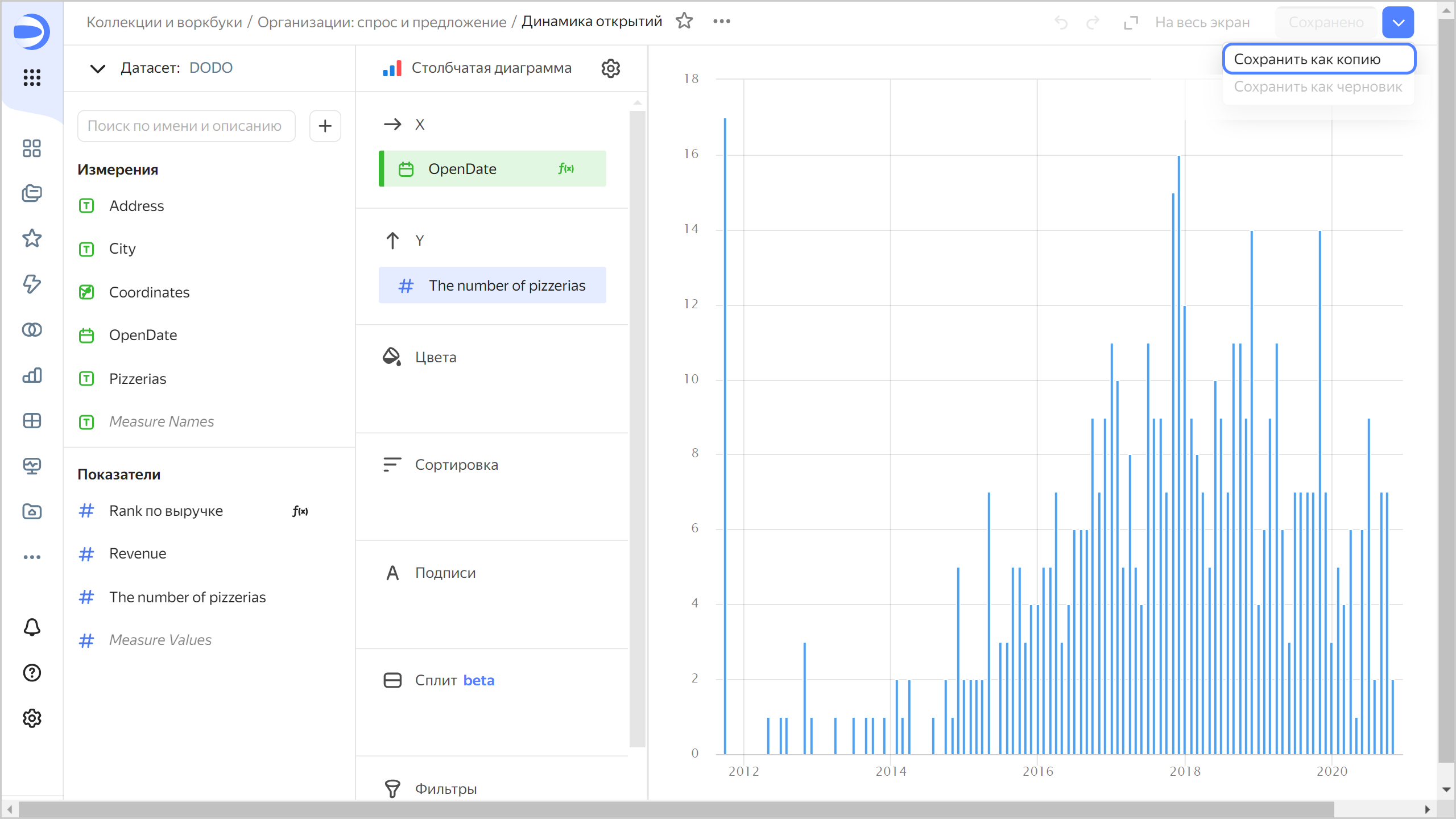Image resolution: width=1456 pixels, height=819 pixels.
Task: Add chart to favorites star
Action: tap(684, 22)
